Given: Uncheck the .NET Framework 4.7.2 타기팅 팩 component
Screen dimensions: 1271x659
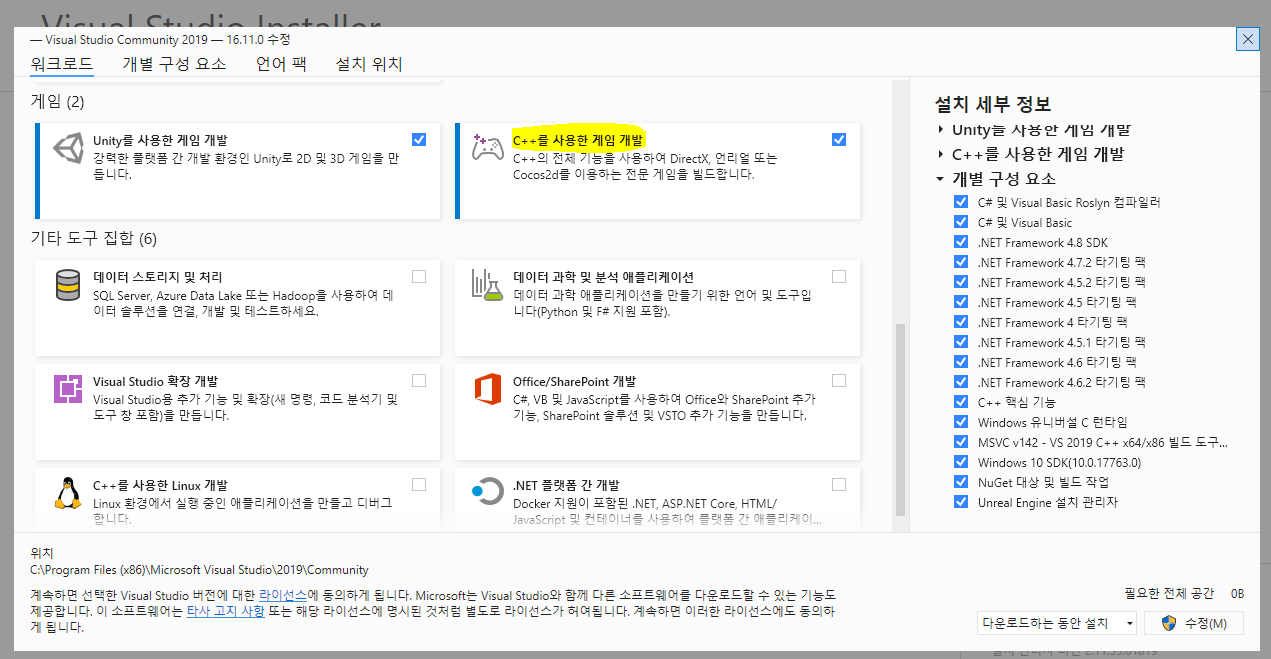Looking at the screenshot, I should coord(961,262).
